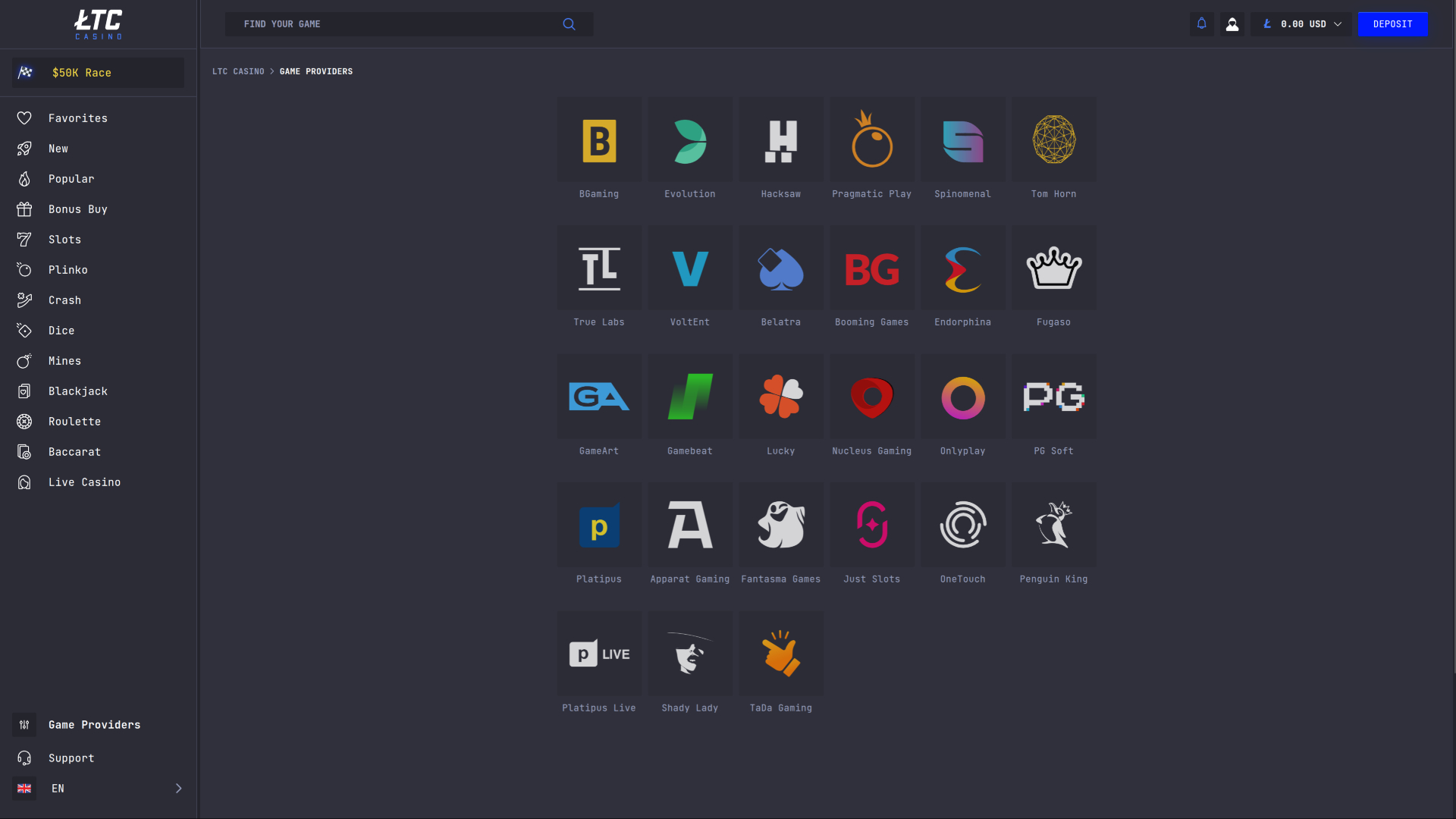Viewport: 1456px width, 819px height.
Task: Open the notifications bell icon
Action: (x=1201, y=24)
